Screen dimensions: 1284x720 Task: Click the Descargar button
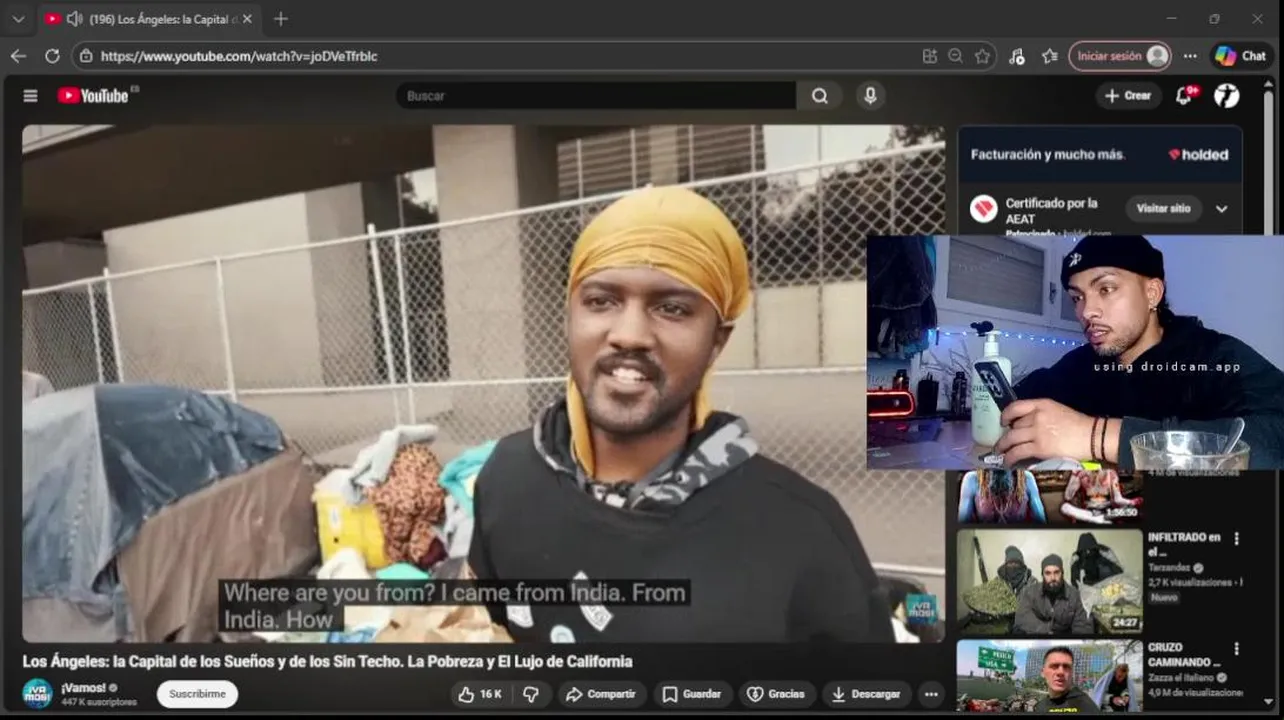pos(866,694)
